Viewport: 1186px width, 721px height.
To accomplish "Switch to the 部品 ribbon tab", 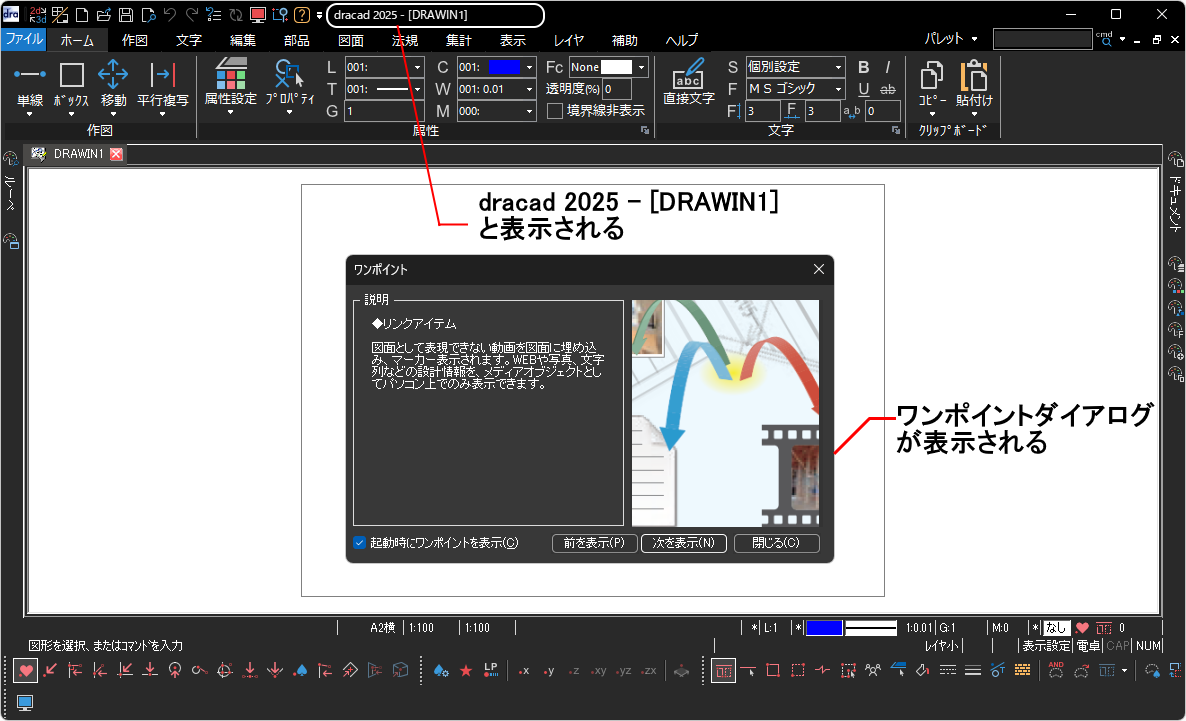I will pyautogui.click(x=296, y=40).
